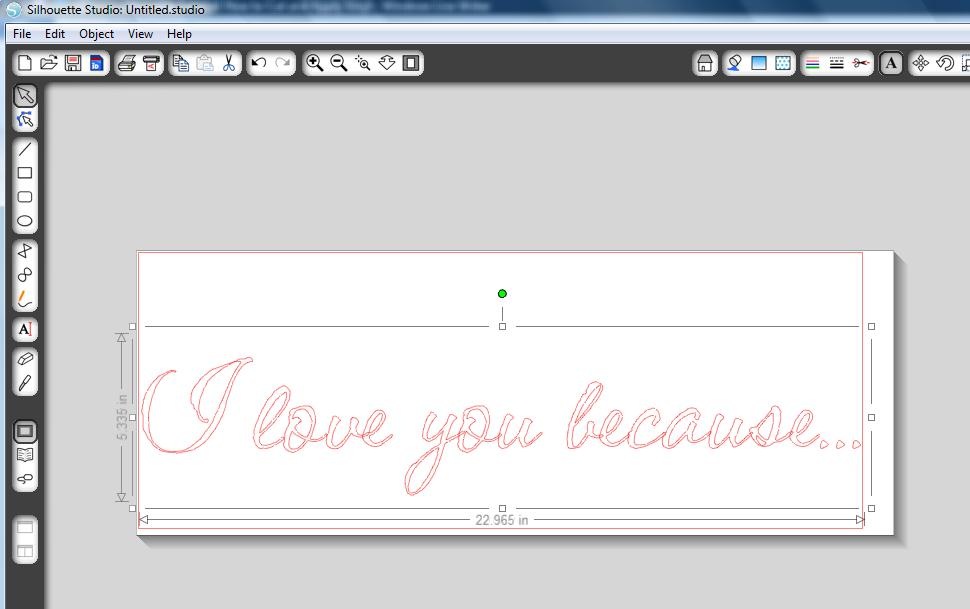The height and width of the screenshot is (609, 970).
Task: Pick the Draw Ellipse tool
Action: click(25, 221)
